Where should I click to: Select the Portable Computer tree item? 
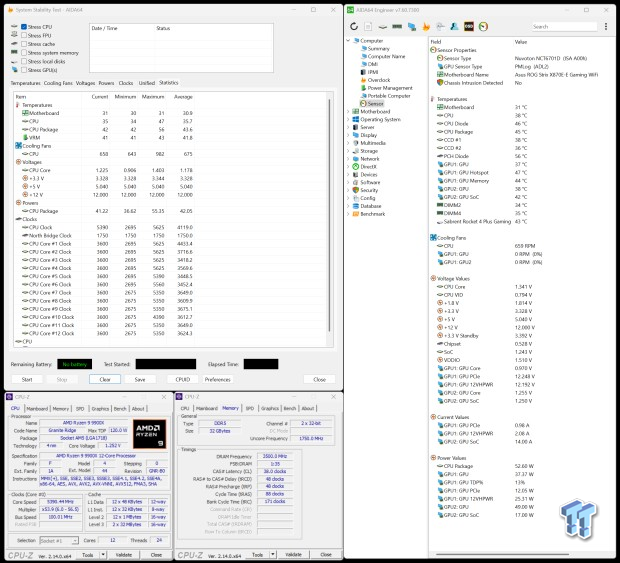389,96
